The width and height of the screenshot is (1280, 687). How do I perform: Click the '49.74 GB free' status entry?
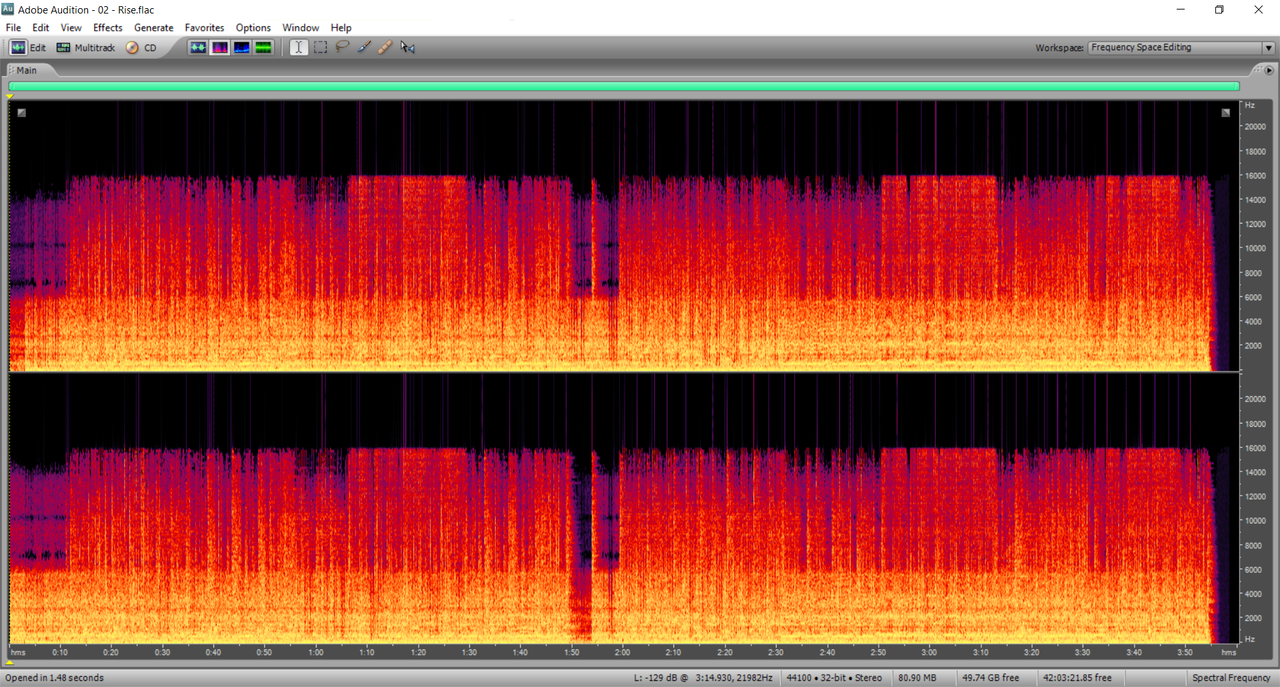tap(990, 678)
